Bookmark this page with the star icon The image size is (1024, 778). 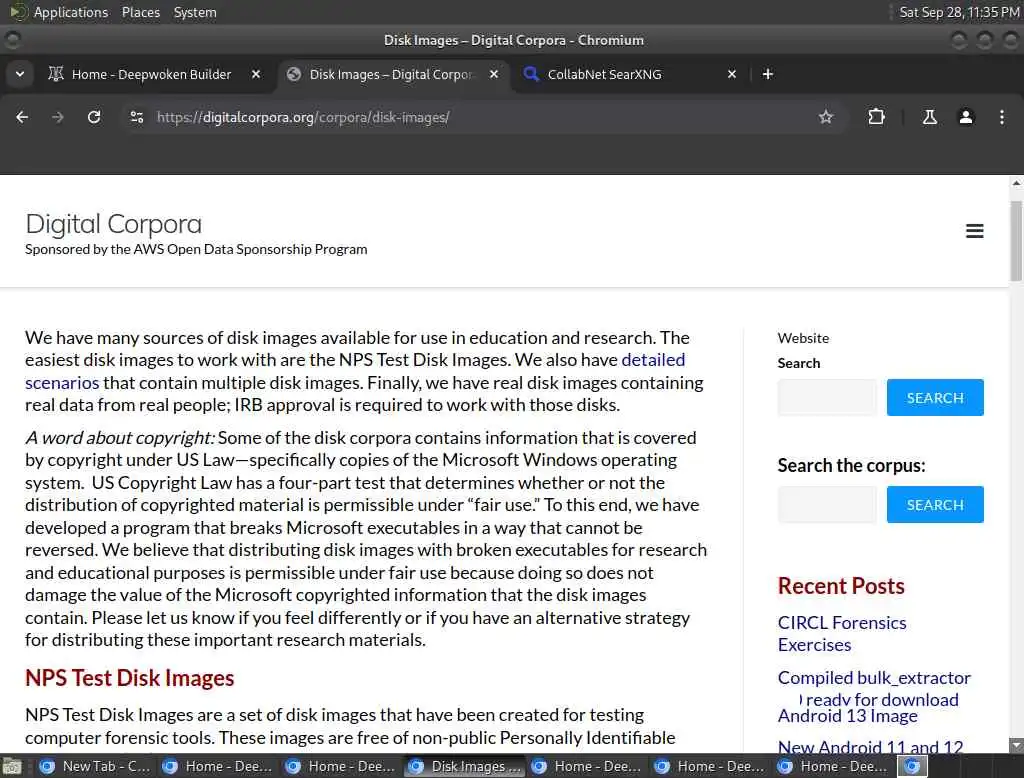click(825, 117)
